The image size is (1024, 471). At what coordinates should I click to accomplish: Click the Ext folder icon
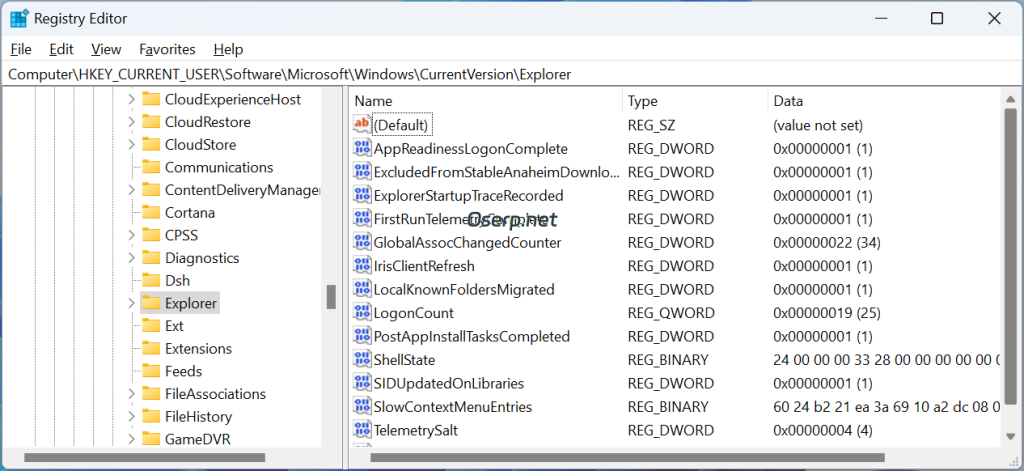pos(151,326)
